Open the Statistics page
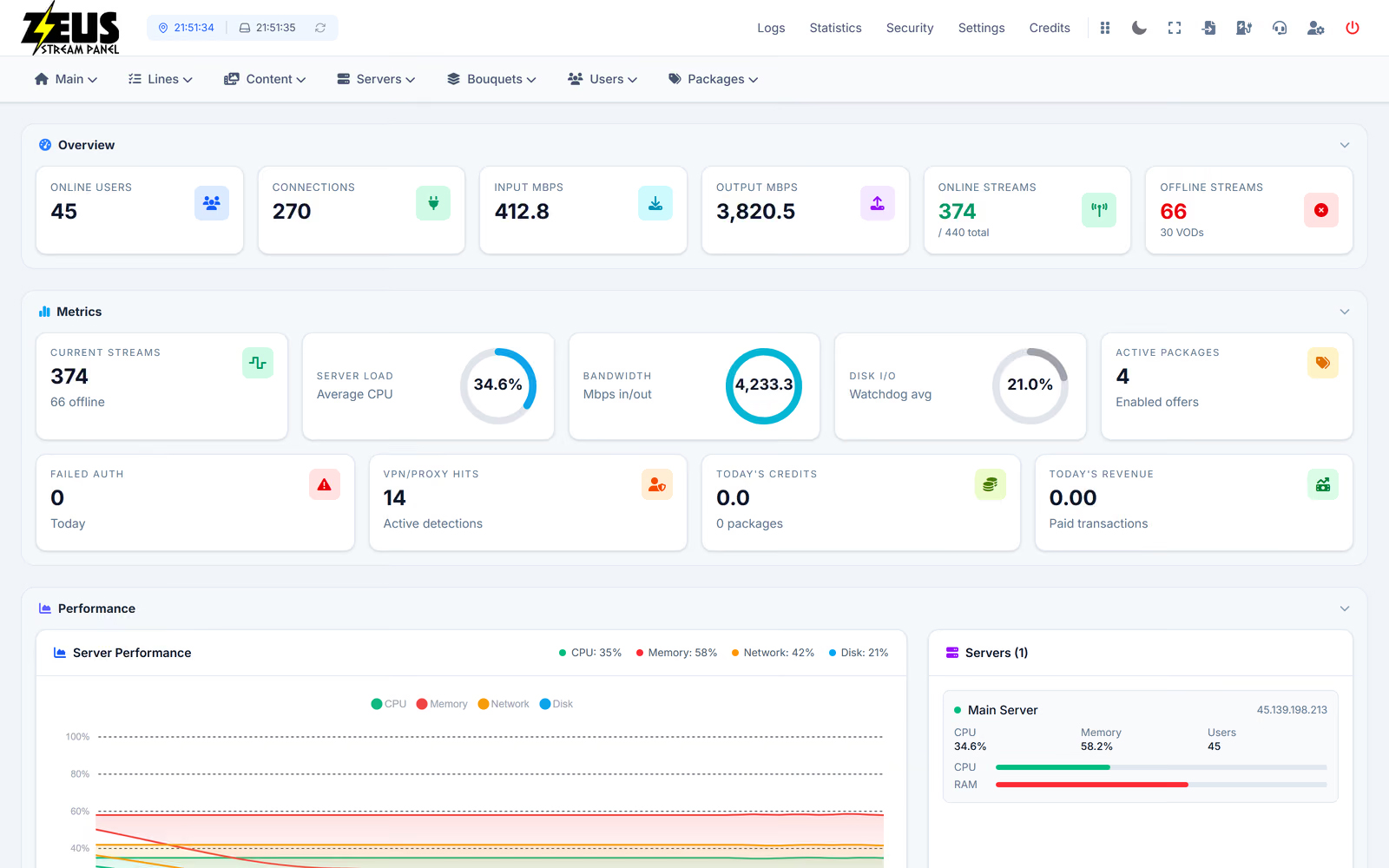The width and height of the screenshot is (1389, 868). (835, 28)
